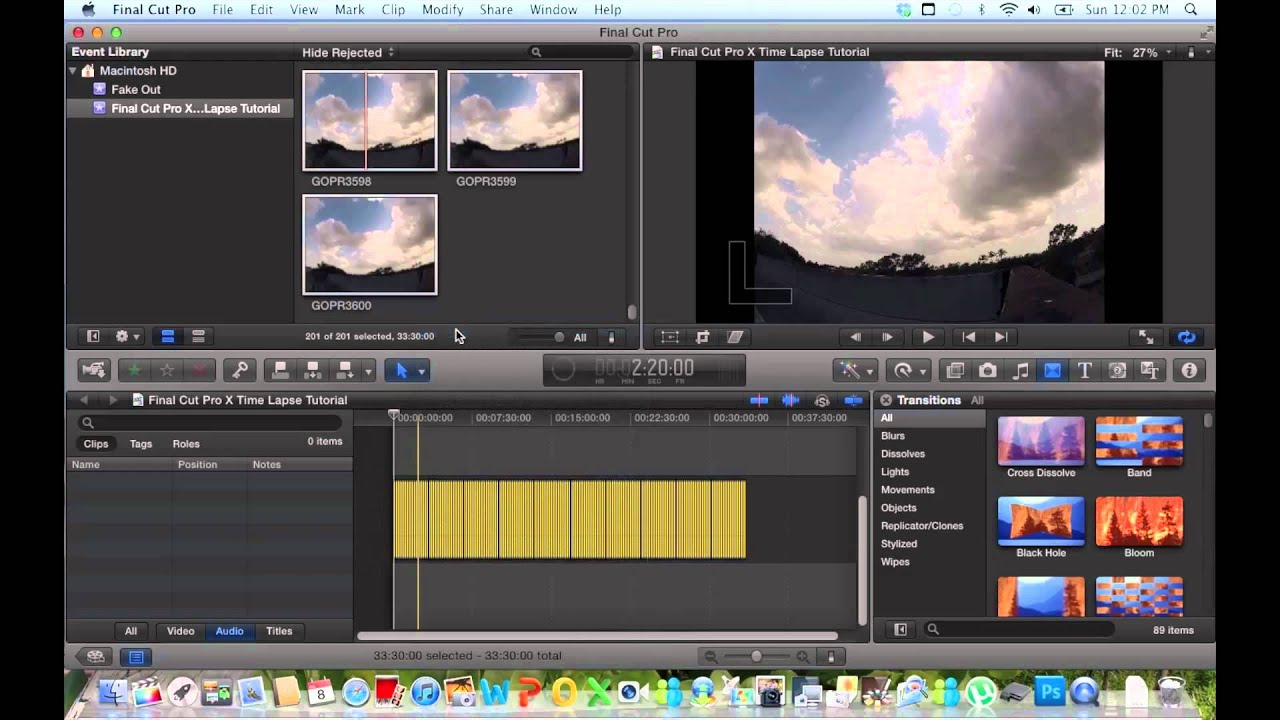1280x720 pixels.
Task: Show the Music and Sound Browser
Action: [1020, 371]
